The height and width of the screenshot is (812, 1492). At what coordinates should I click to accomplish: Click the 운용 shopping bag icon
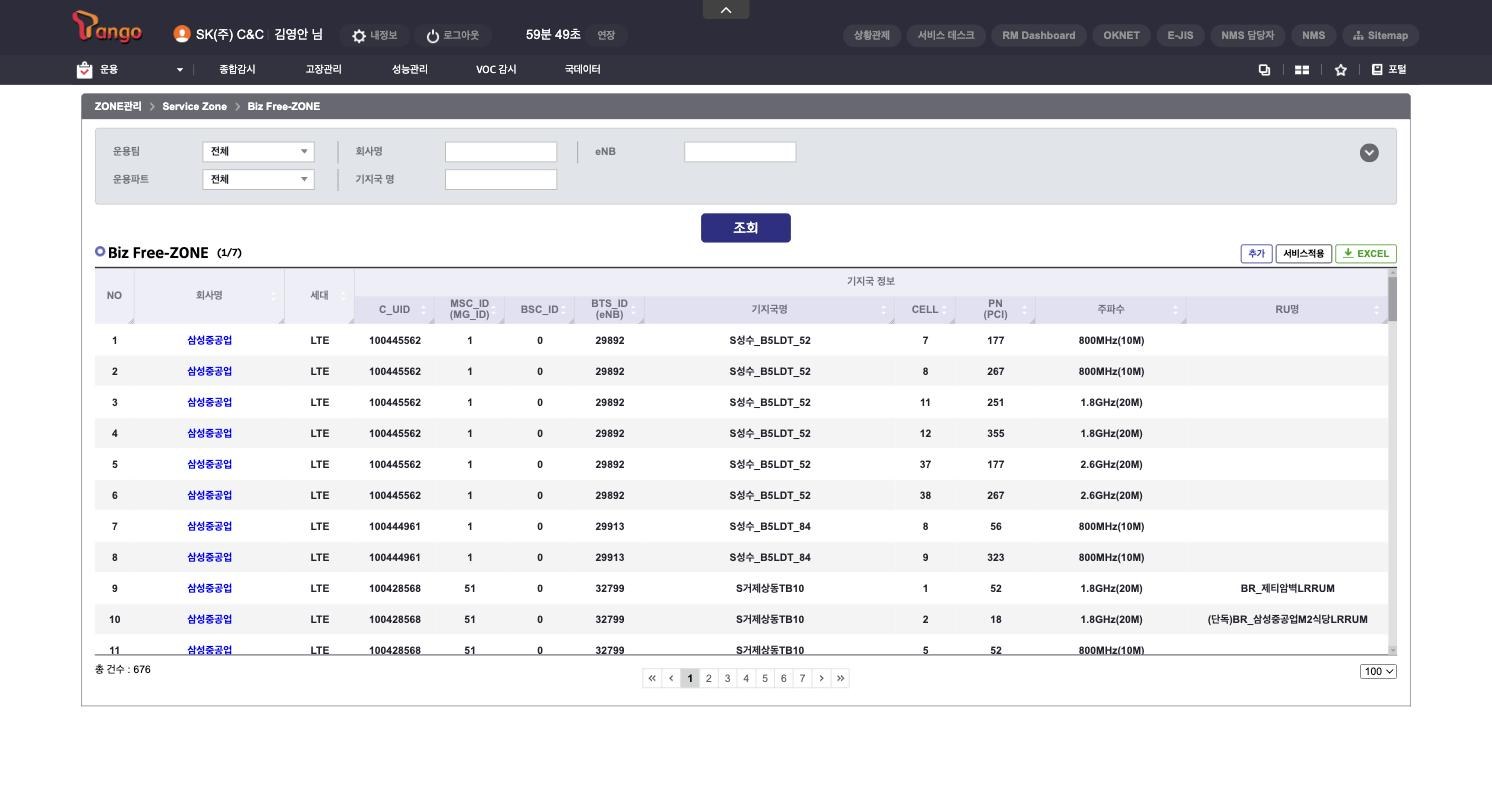pyautogui.click(x=84, y=69)
